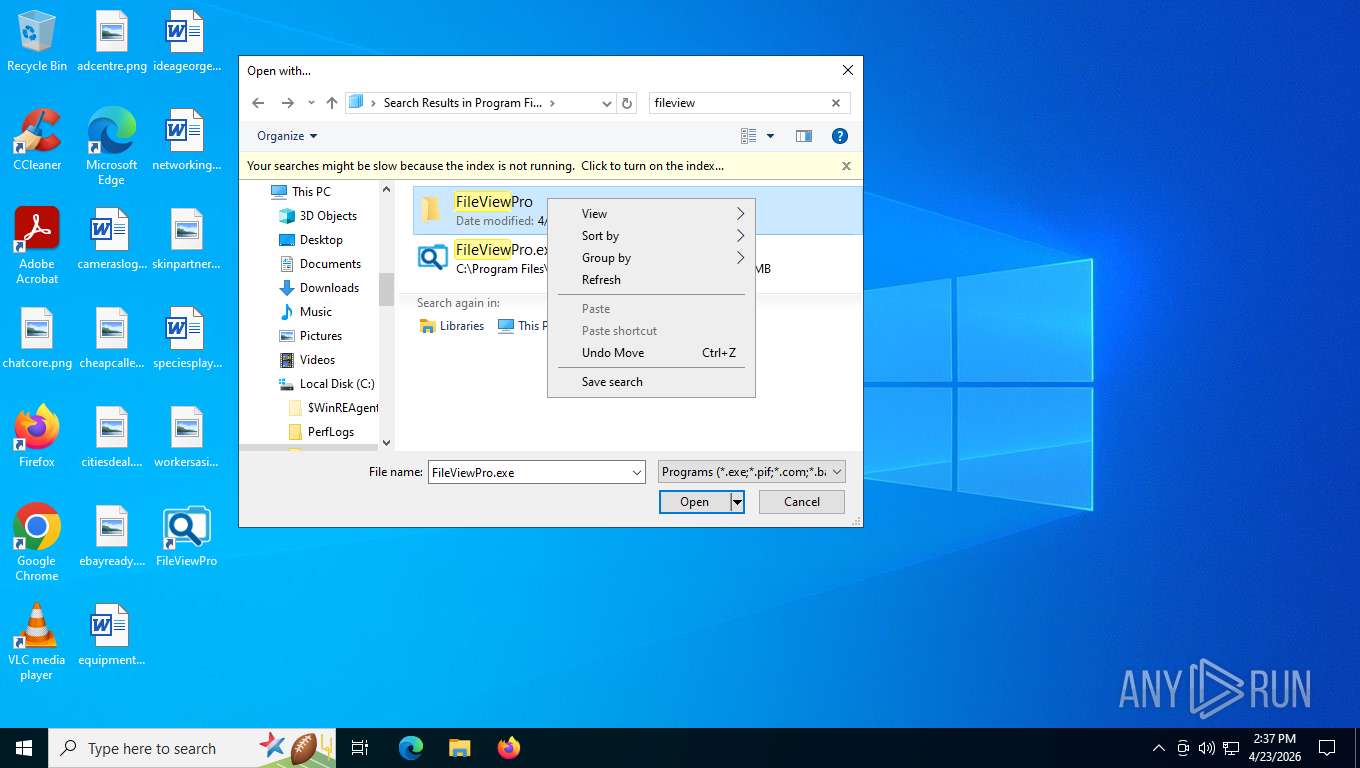The height and width of the screenshot is (768, 1360).
Task: Go up one folder level
Action: 332,103
